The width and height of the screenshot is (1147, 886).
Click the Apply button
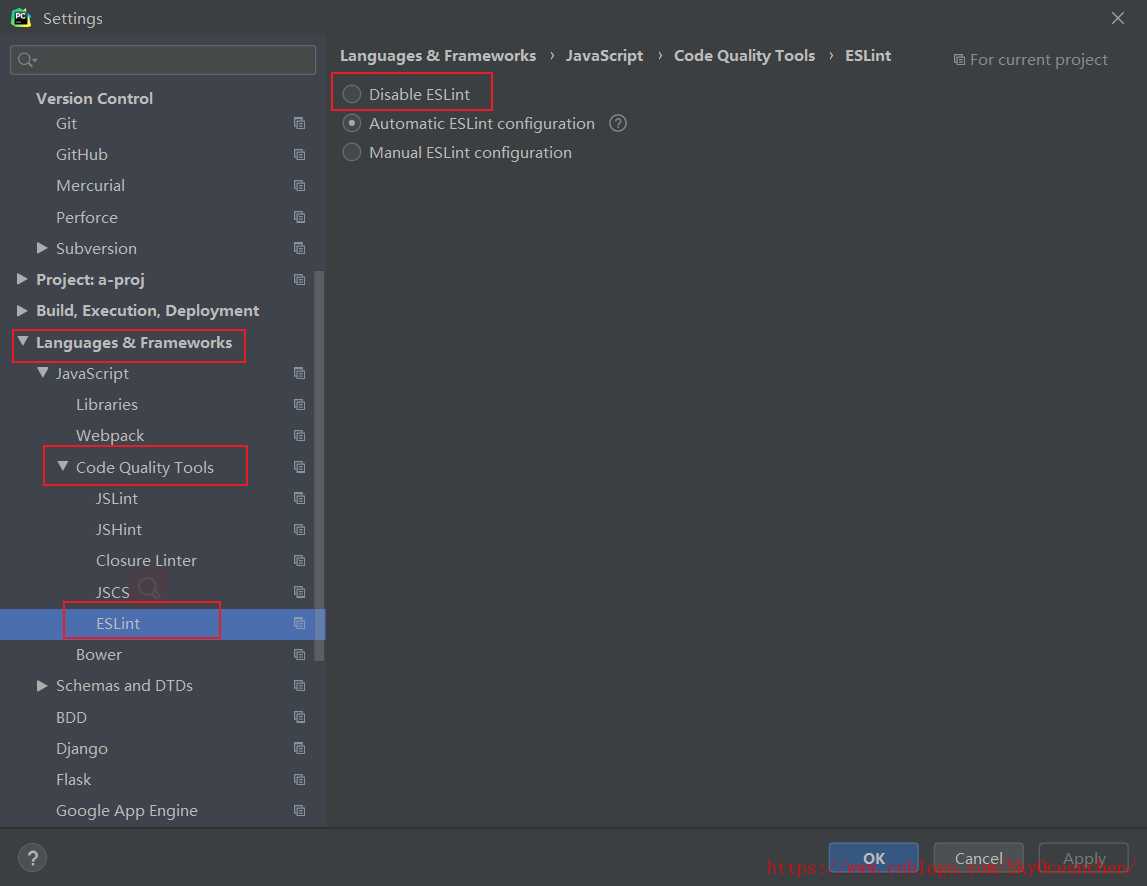[1083, 858]
